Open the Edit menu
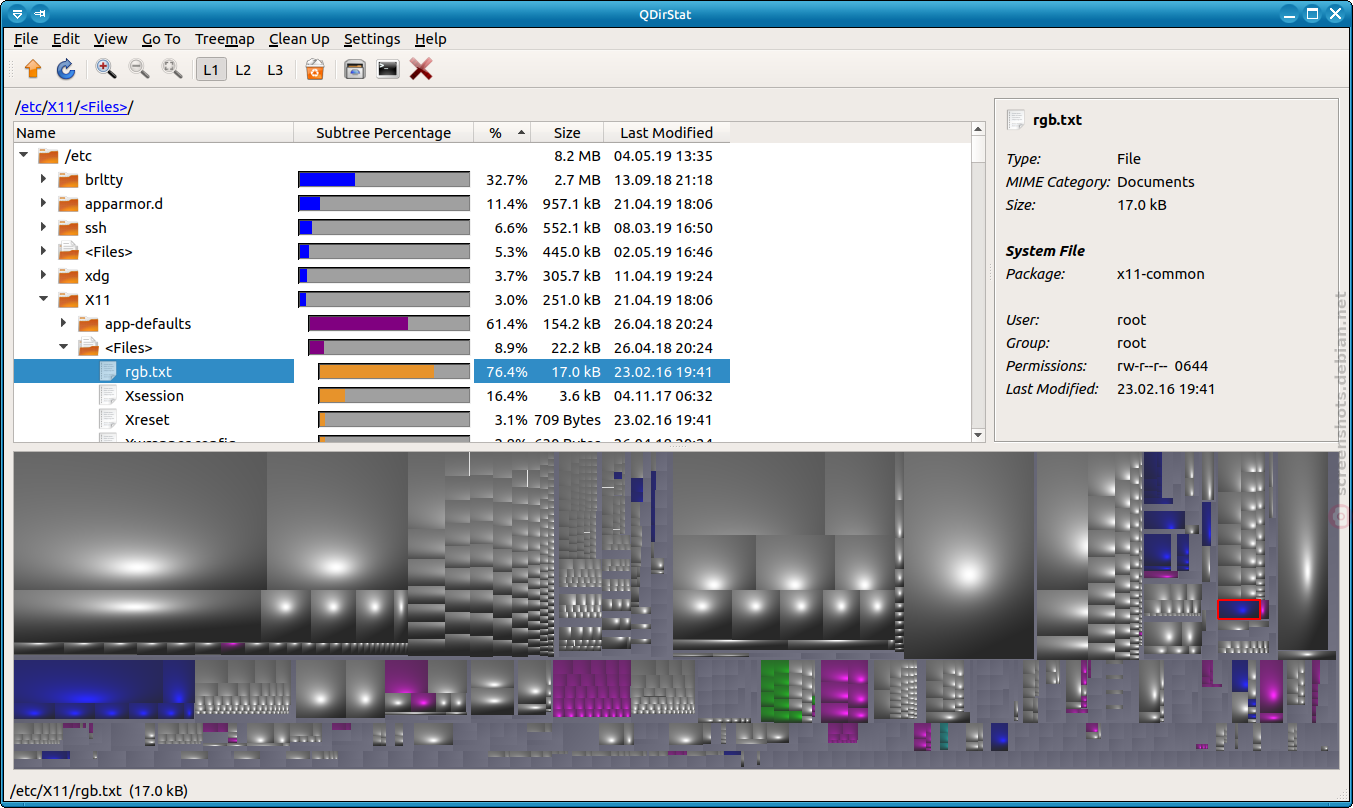Viewport: 1353px width, 808px height. coord(66,39)
